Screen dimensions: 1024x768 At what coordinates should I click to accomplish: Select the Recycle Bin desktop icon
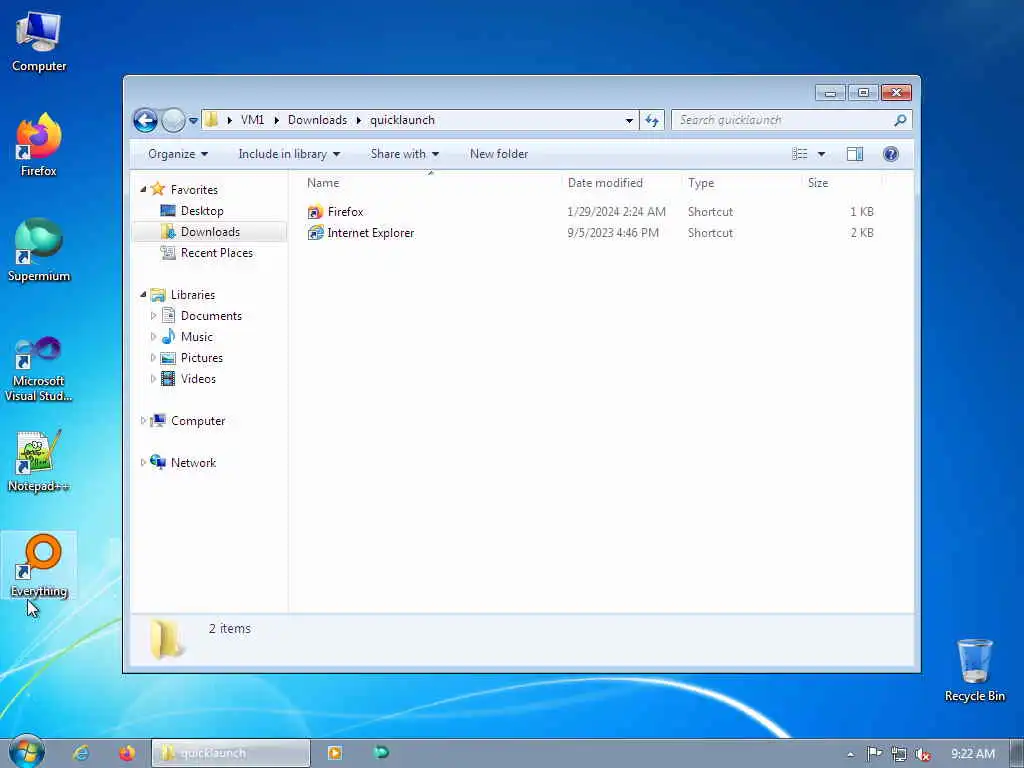tap(974, 671)
